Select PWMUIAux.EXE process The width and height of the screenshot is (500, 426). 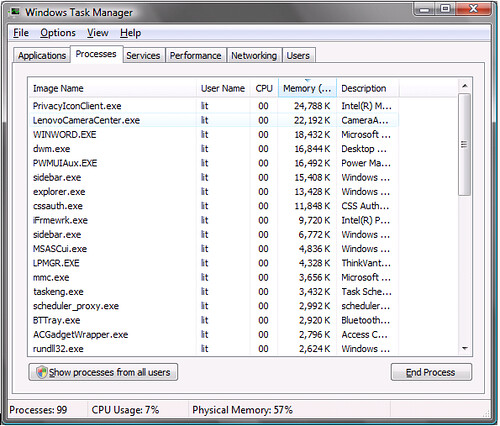click(213, 163)
